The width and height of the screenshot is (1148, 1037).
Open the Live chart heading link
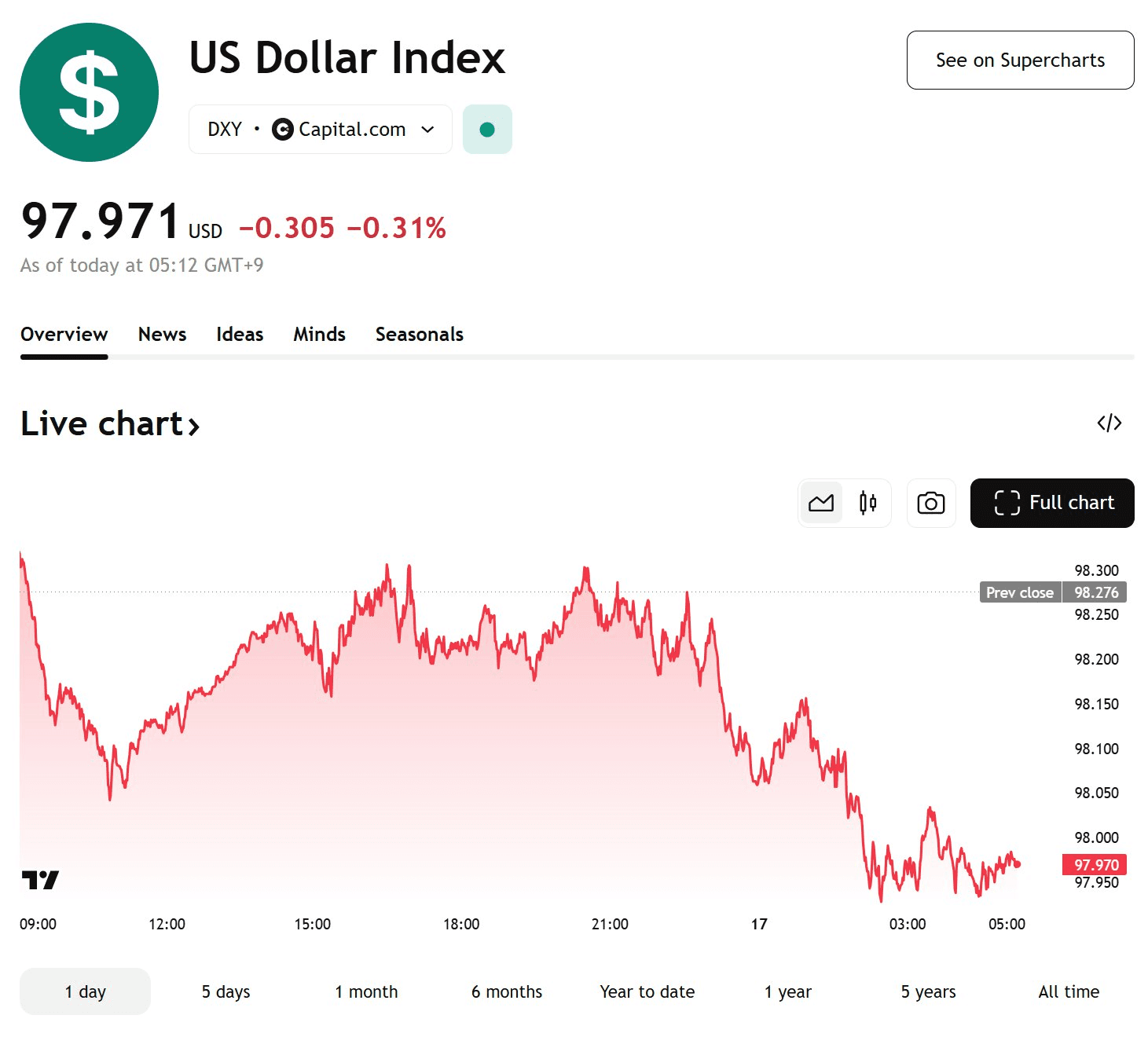point(110,424)
